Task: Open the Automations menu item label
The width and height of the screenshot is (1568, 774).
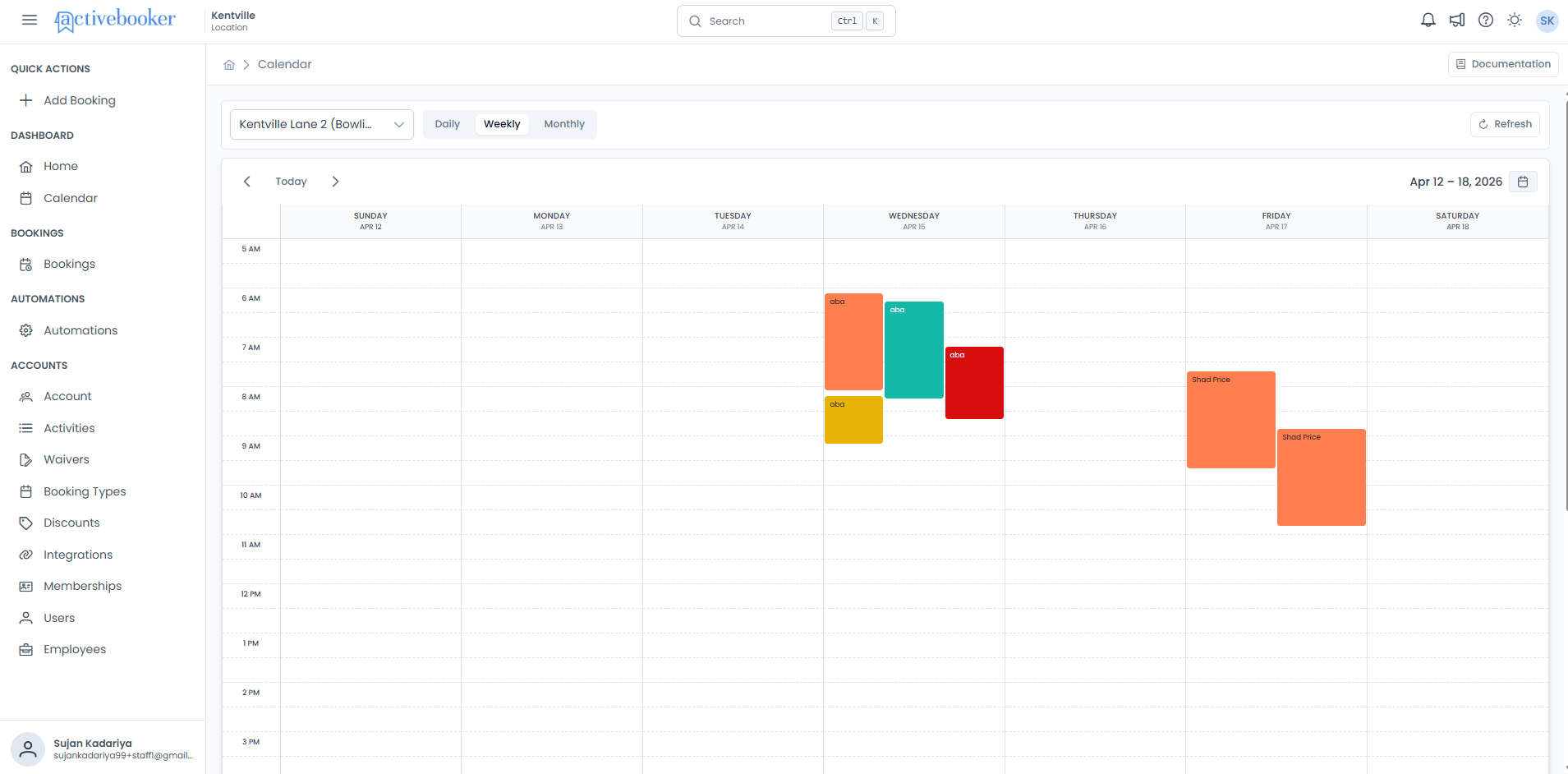Action: tap(80, 330)
